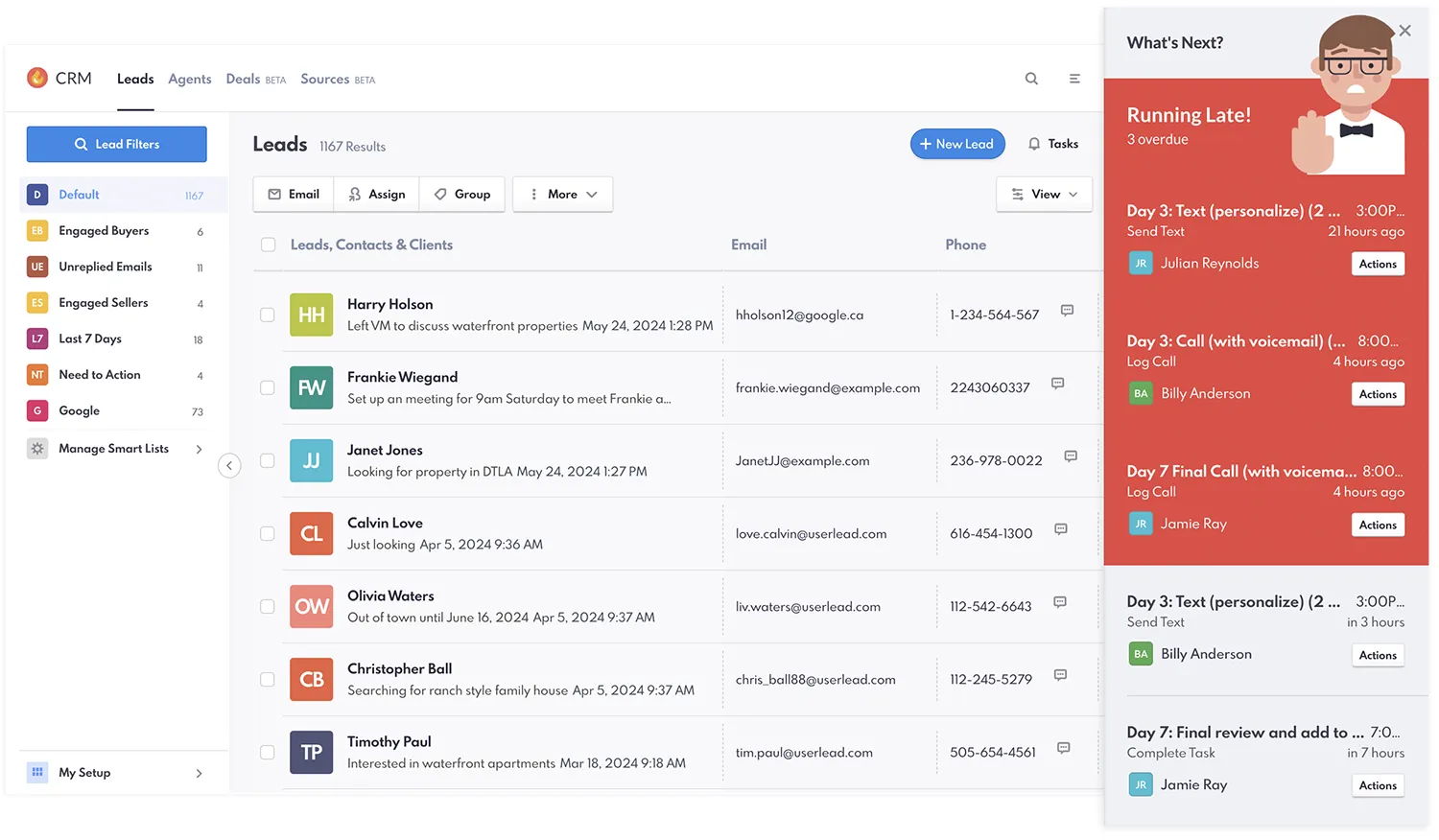Select the checkbox for Frankie Wiegand
Screen dimensions: 1439x840
268,388
